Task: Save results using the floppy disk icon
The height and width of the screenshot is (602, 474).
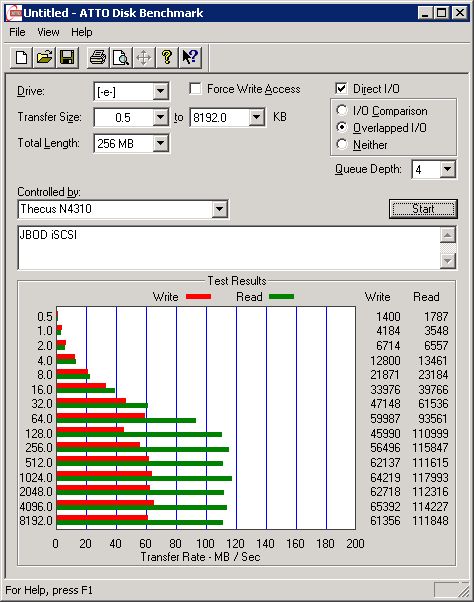Action: click(x=67, y=58)
